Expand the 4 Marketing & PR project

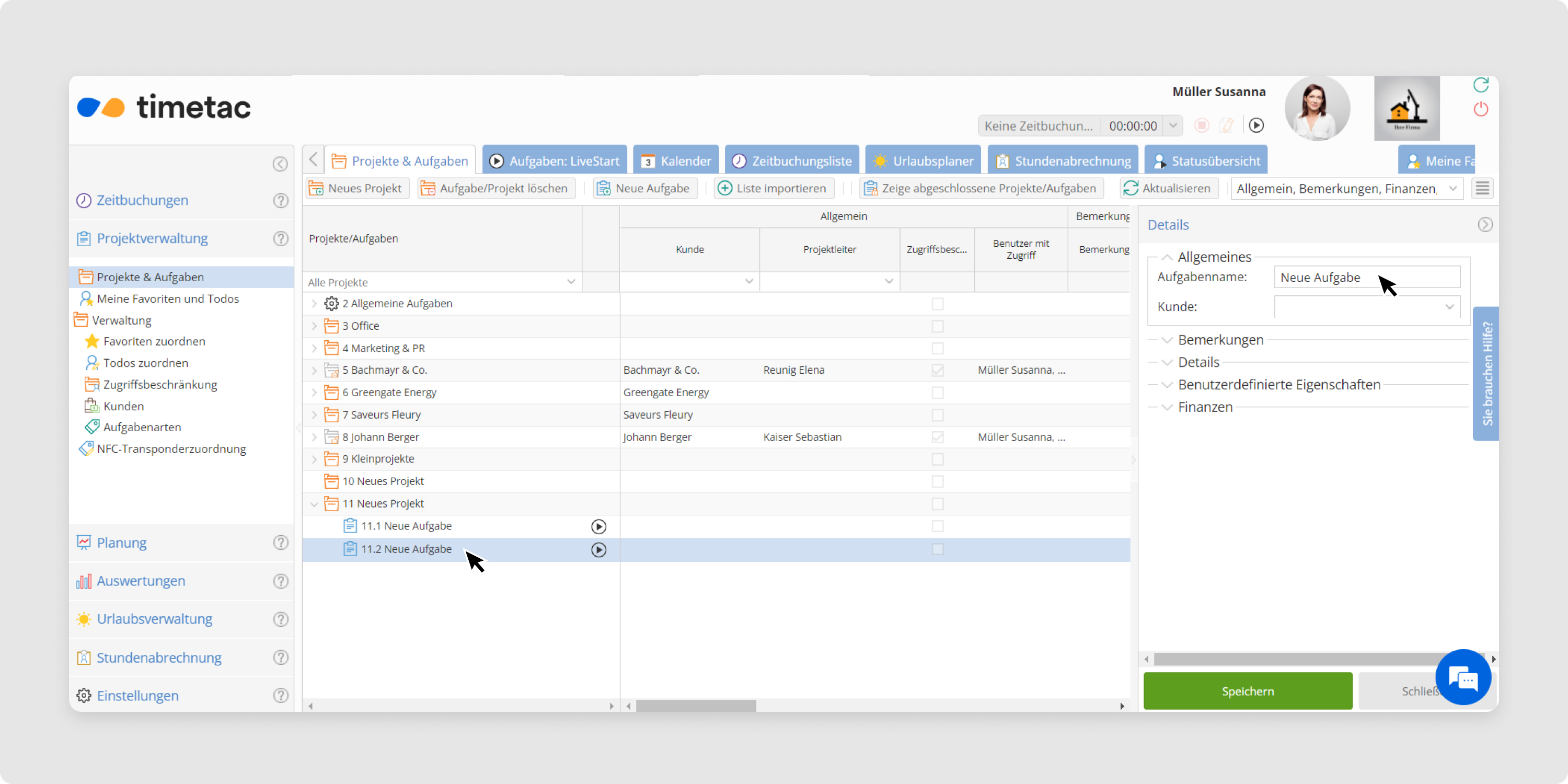(314, 348)
